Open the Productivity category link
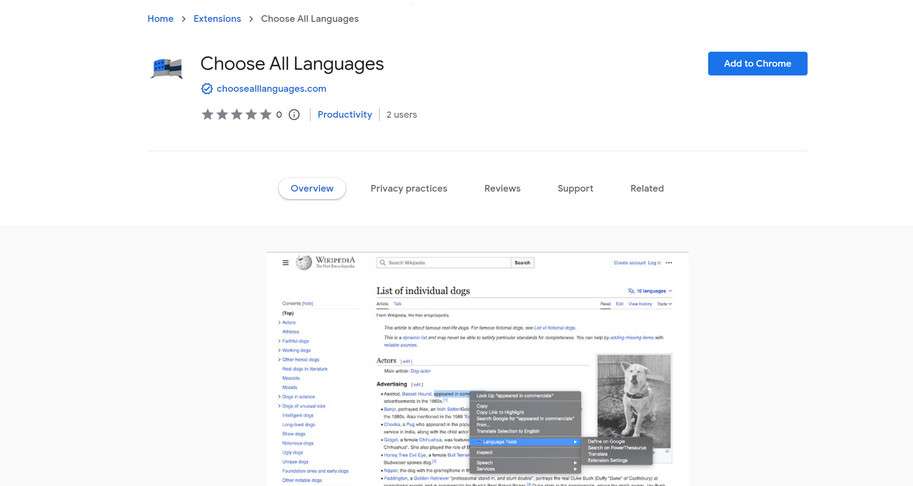 [345, 115]
